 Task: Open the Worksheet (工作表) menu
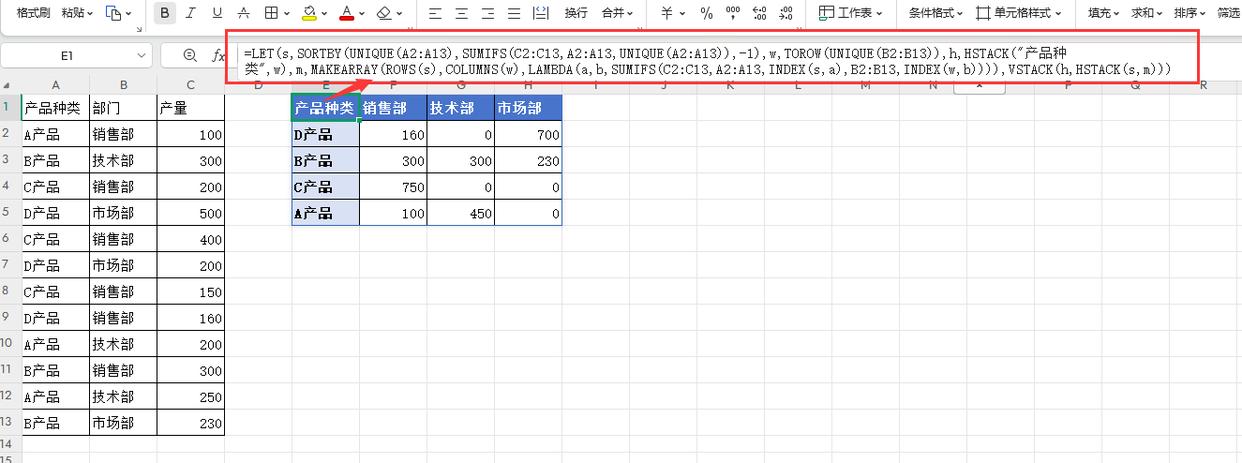(851, 13)
